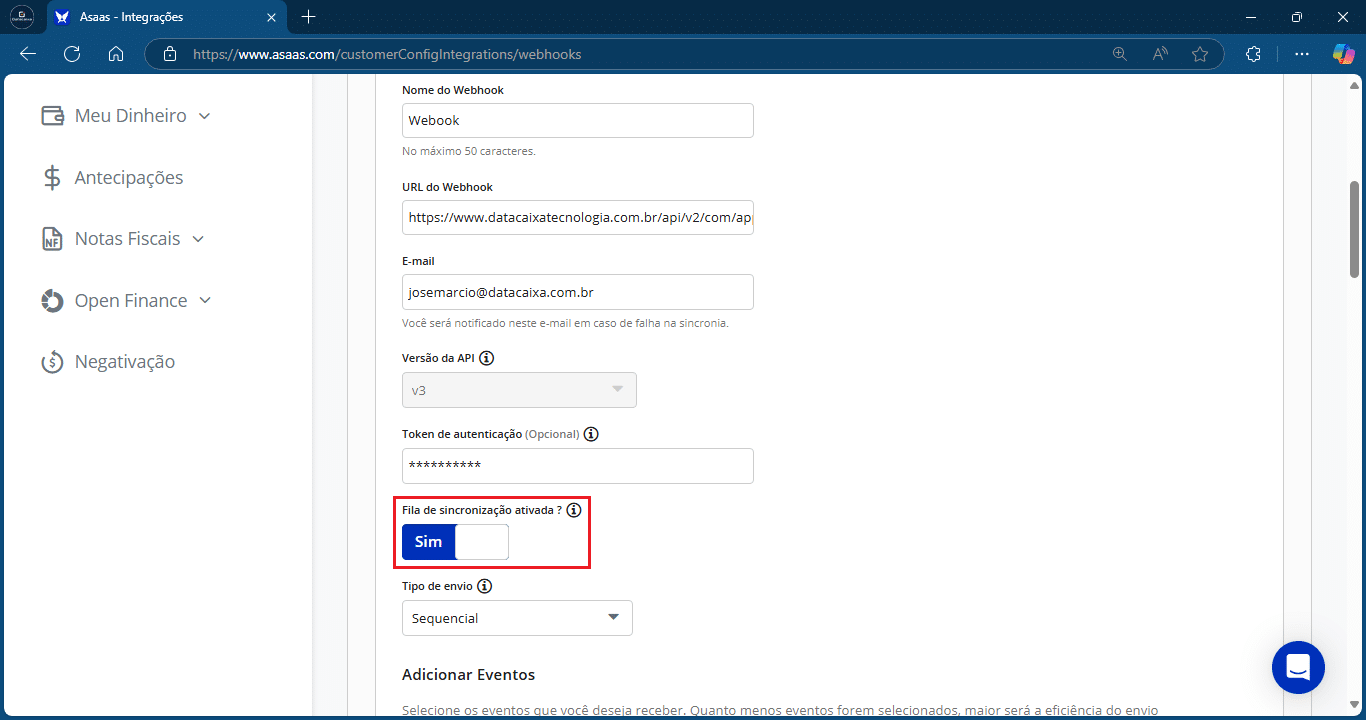Activate the Read aloud icon

tap(1160, 54)
